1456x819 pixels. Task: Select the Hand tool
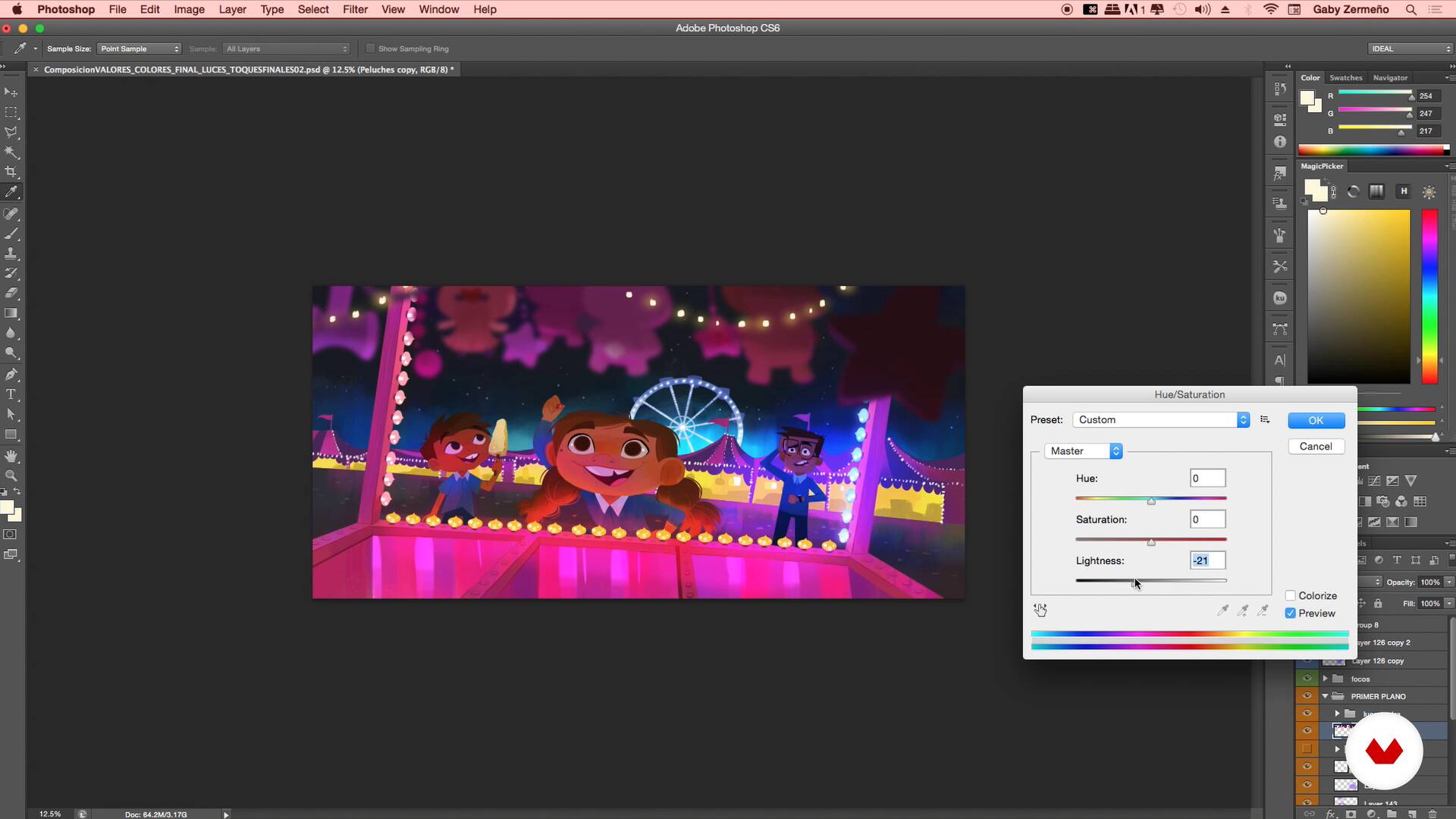pyautogui.click(x=11, y=456)
